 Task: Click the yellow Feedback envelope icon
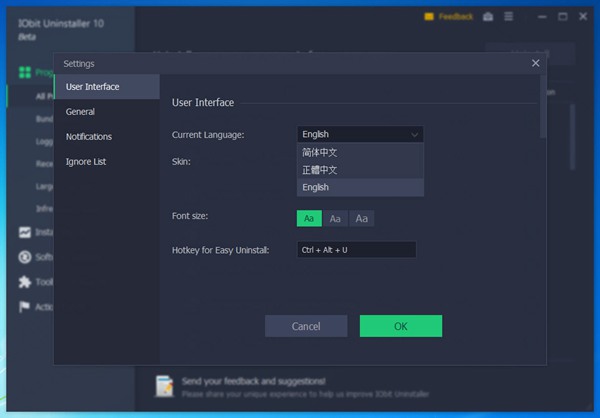tap(429, 16)
